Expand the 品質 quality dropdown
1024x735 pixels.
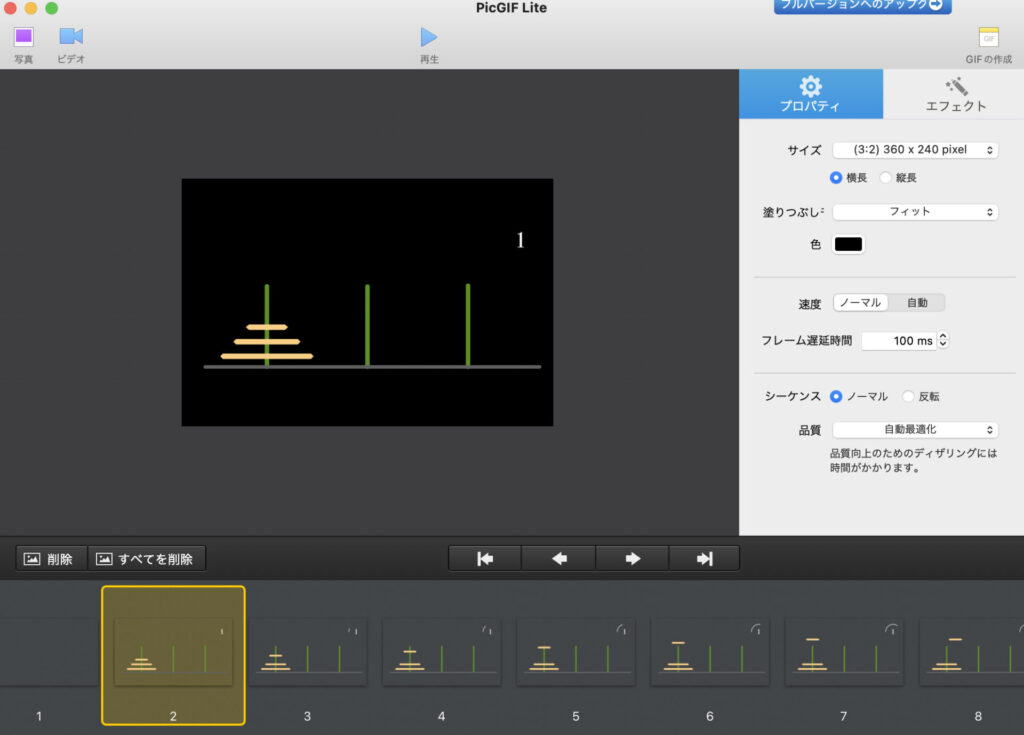pyautogui.click(x=915, y=430)
